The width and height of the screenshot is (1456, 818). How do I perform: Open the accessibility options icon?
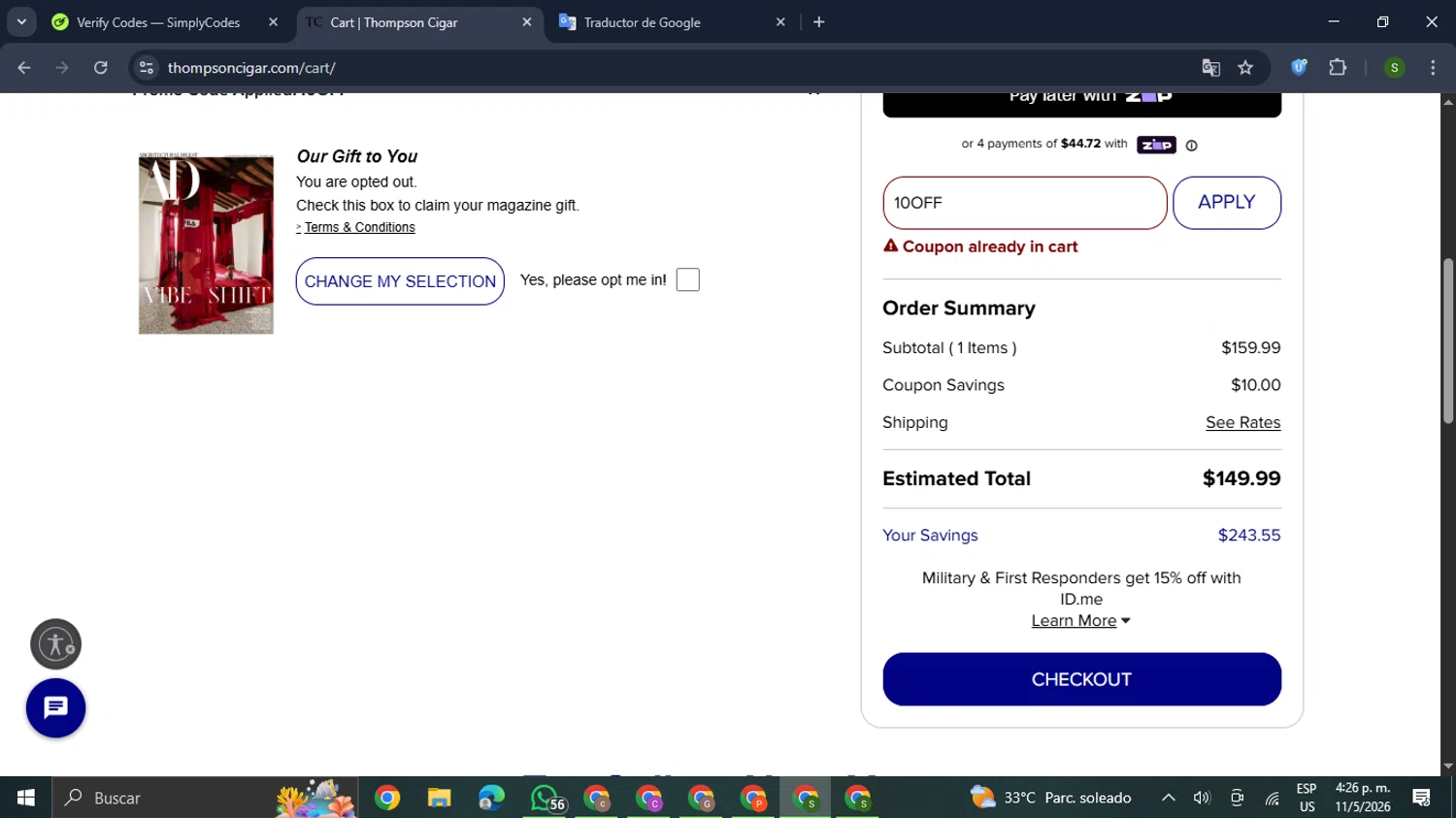click(x=55, y=644)
